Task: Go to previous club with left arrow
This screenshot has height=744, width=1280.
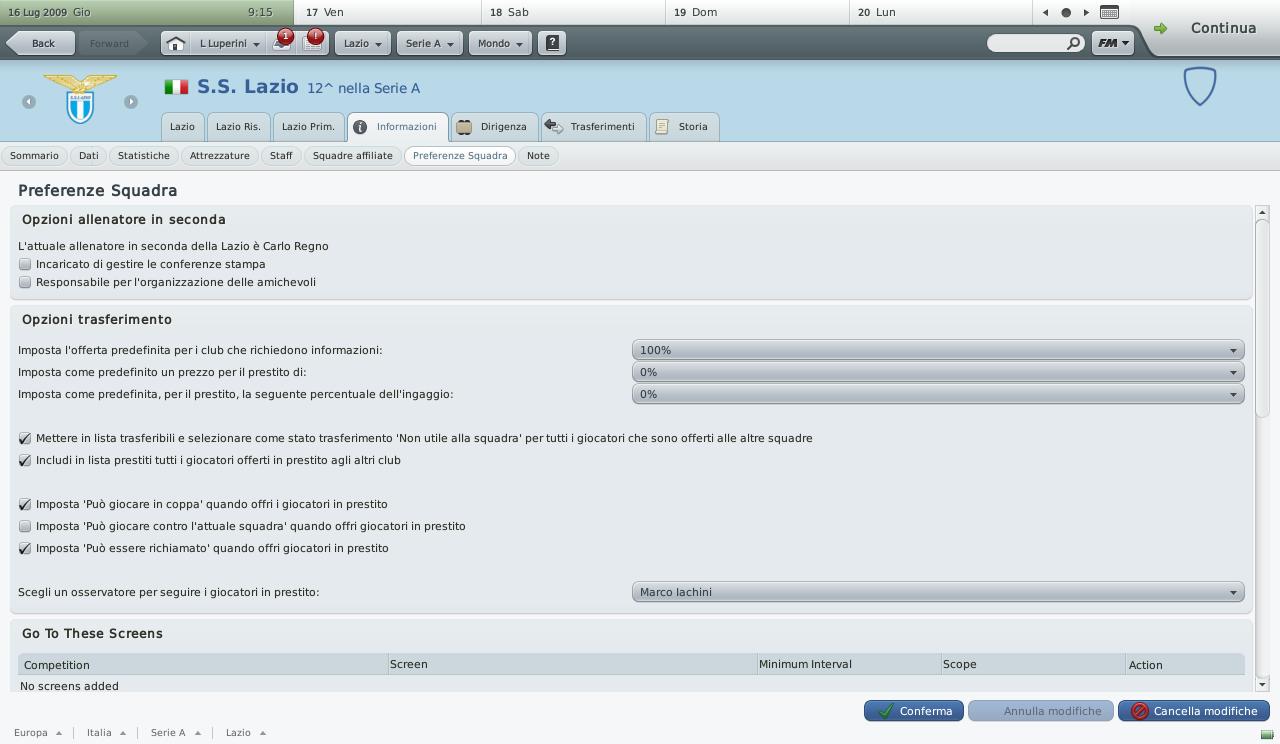Action: 29,101
